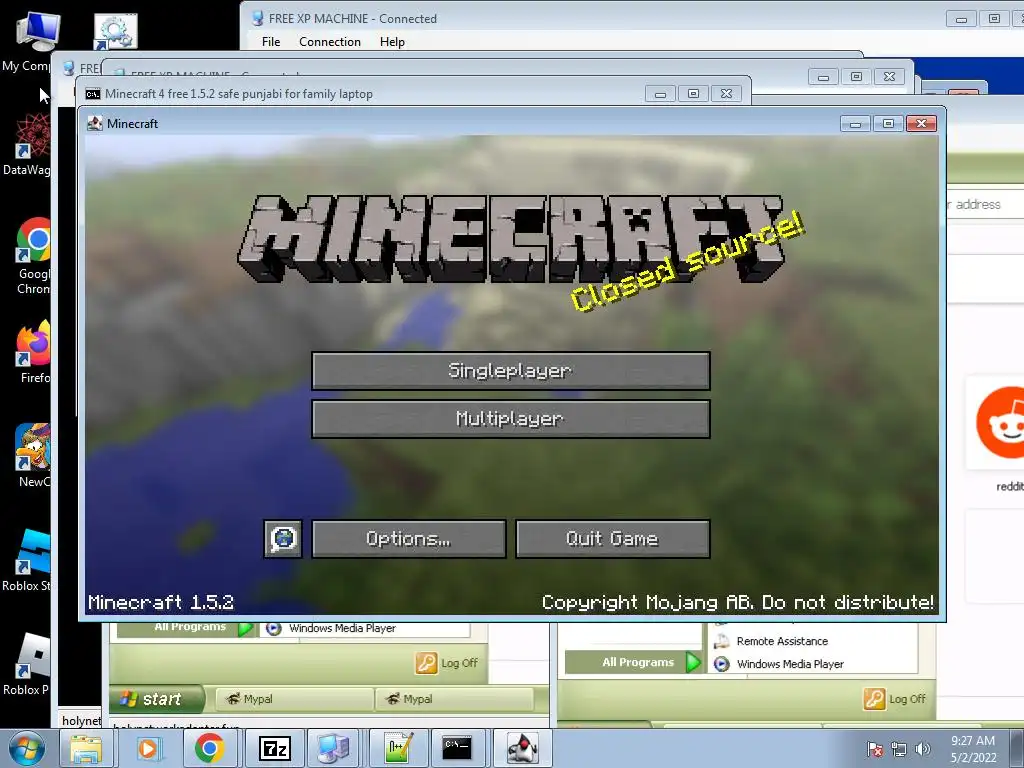Open 7-Zip from the taskbar
Viewport: 1024px width, 768px height.
pyautogui.click(x=274, y=748)
